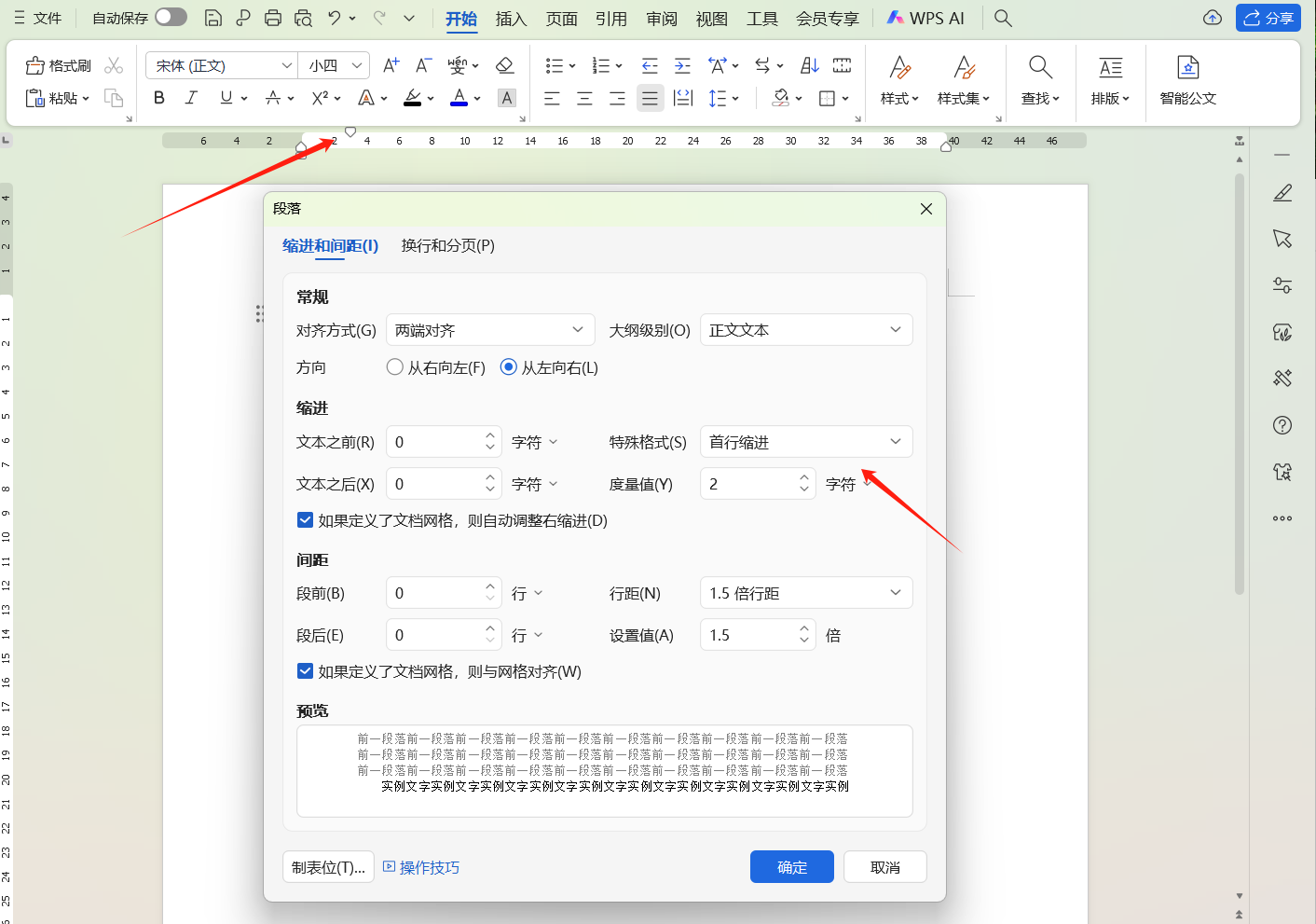The height and width of the screenshot is (924, 1316).
Task: Click the search magnifier in the menu bar
Action: [x=1003, y=18]
